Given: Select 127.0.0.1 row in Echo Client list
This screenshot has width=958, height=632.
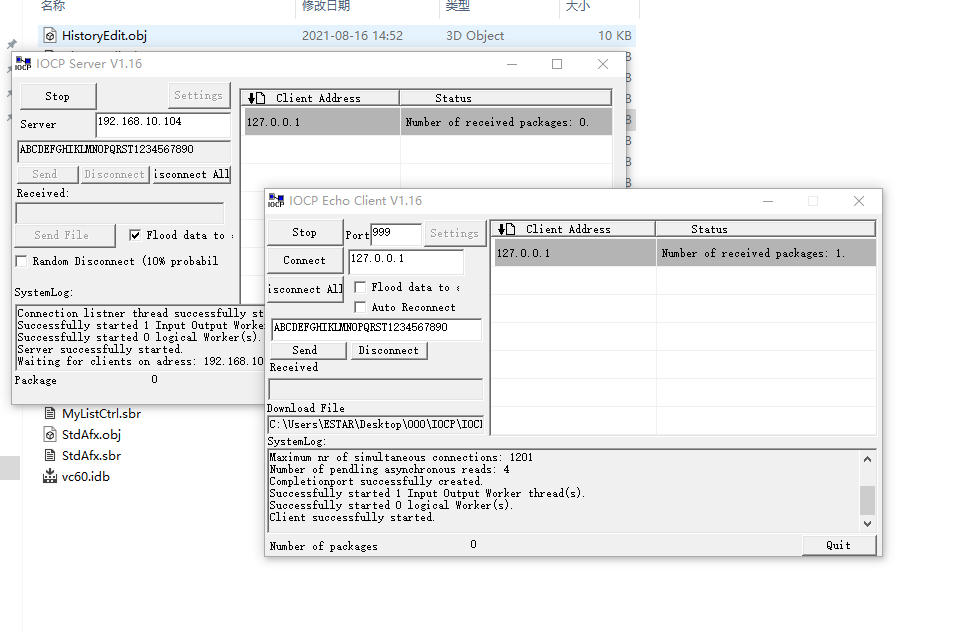Looking at the screenshot, I should [684, 253].
